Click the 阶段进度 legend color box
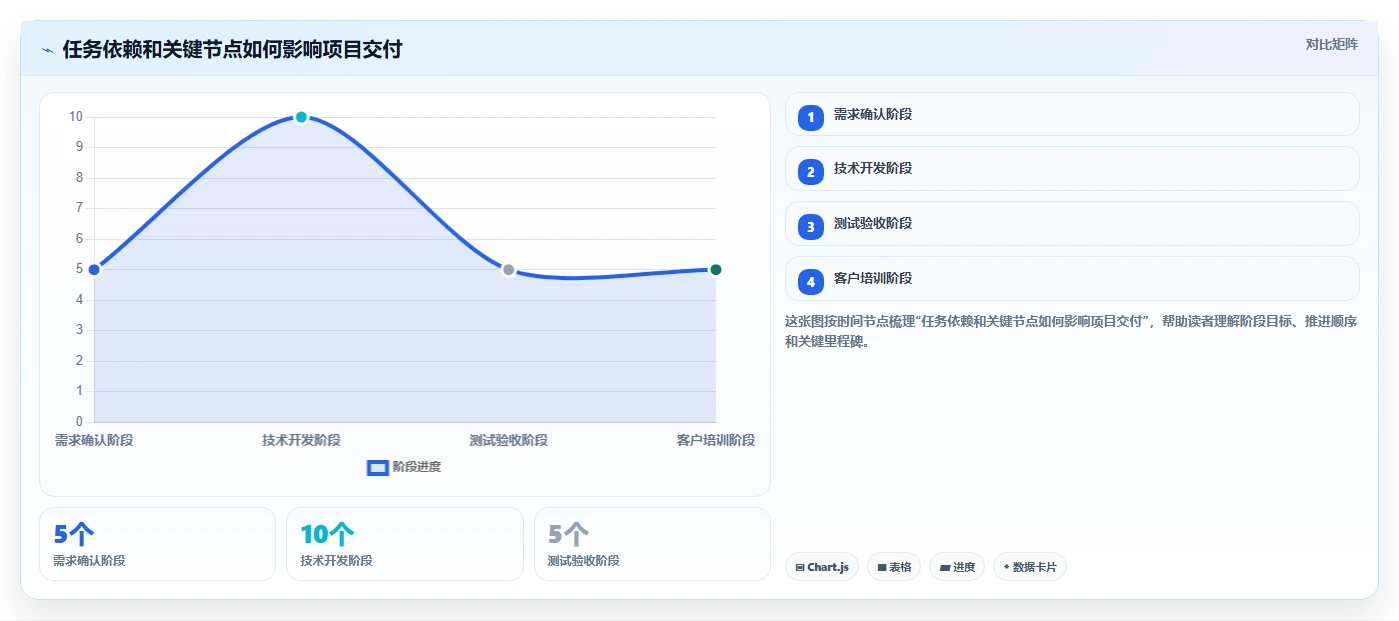The image size is (1399, 621). coord(378,467)
